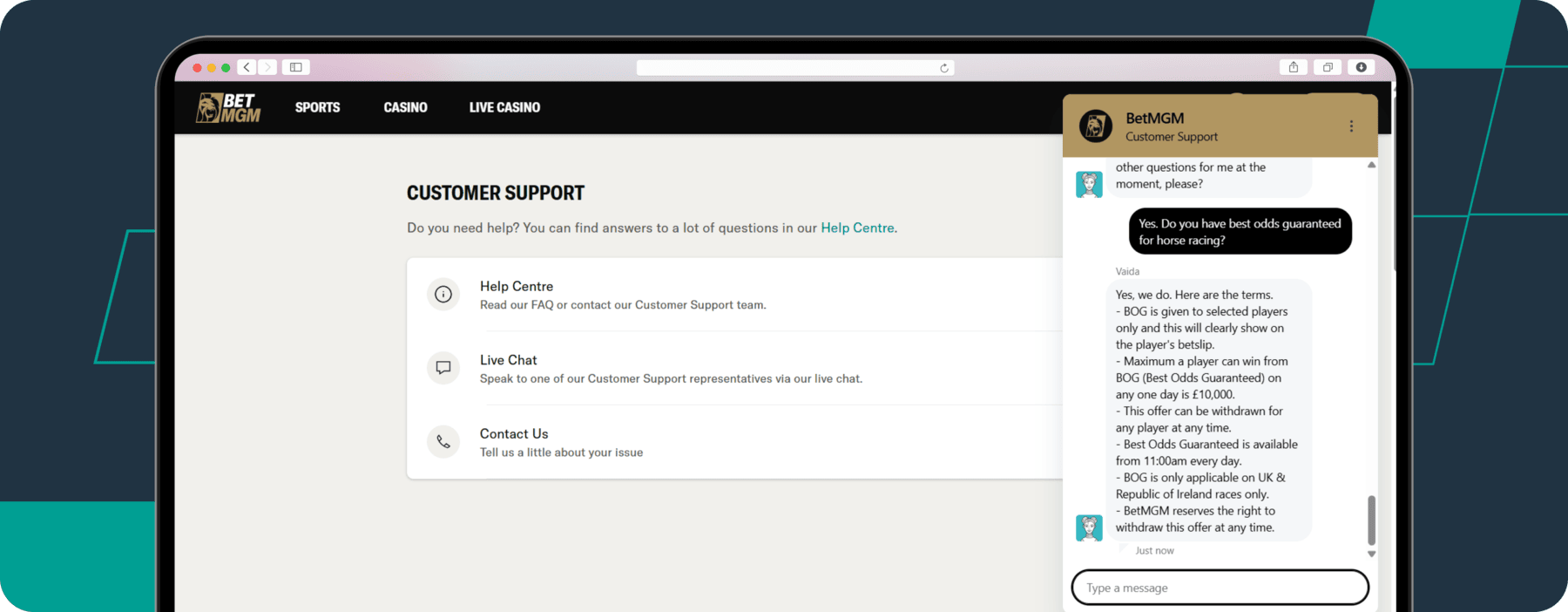This screenshot has width=1568, height=612.
Task: Click the 'Customer Support' chat subtitle
Action: click(x=1172, y=137)
